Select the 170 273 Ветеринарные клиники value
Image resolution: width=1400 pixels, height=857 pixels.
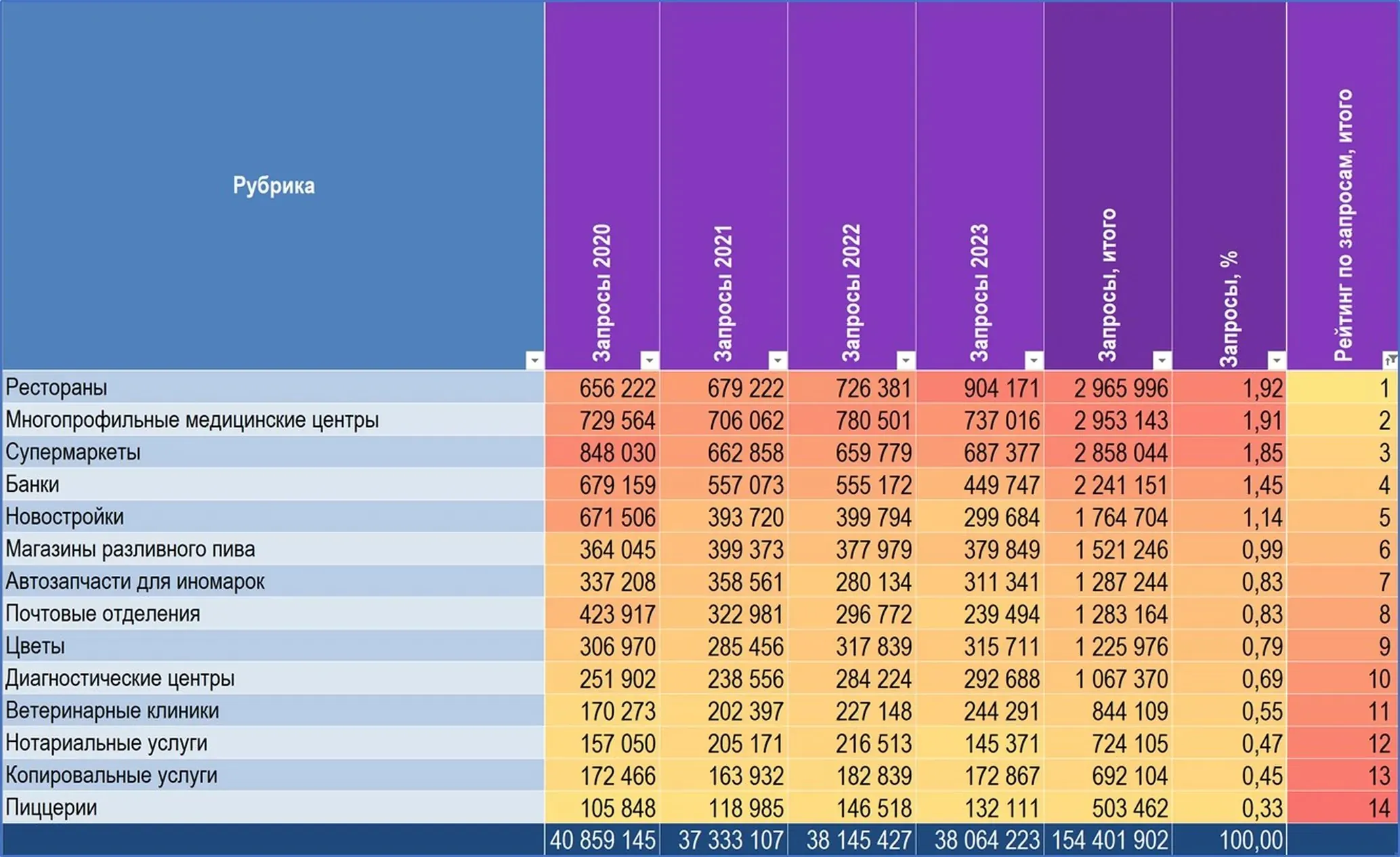click(617, 711)
